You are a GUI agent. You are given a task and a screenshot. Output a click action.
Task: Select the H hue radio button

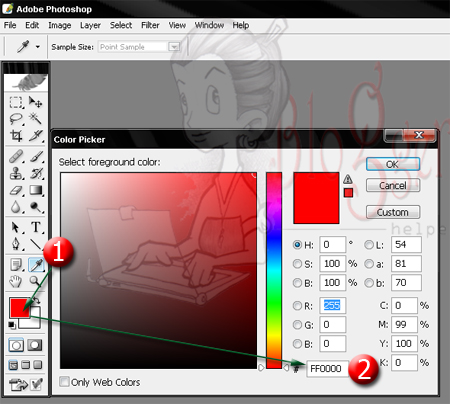pos(297,245)
